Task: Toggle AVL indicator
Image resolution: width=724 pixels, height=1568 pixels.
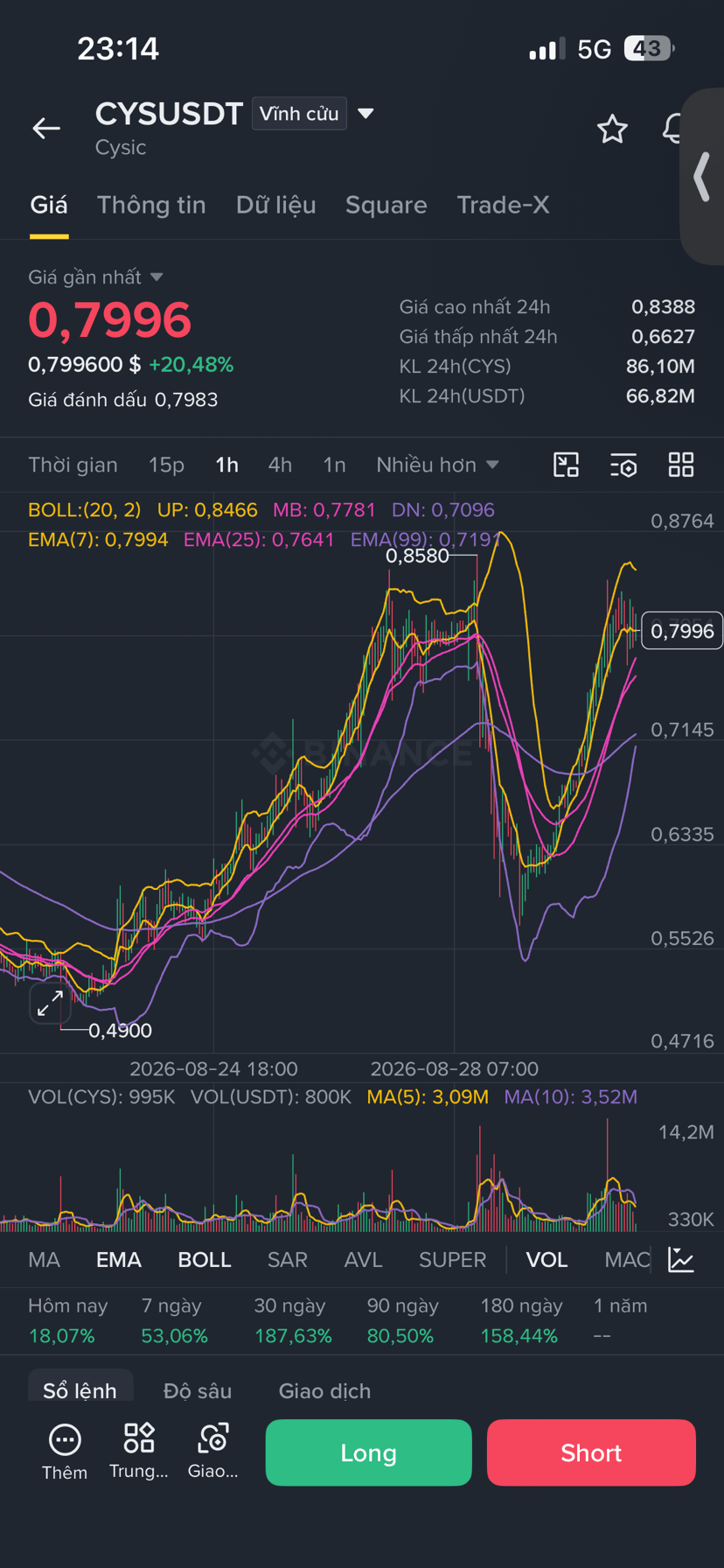Action: tap(363, 1260)
